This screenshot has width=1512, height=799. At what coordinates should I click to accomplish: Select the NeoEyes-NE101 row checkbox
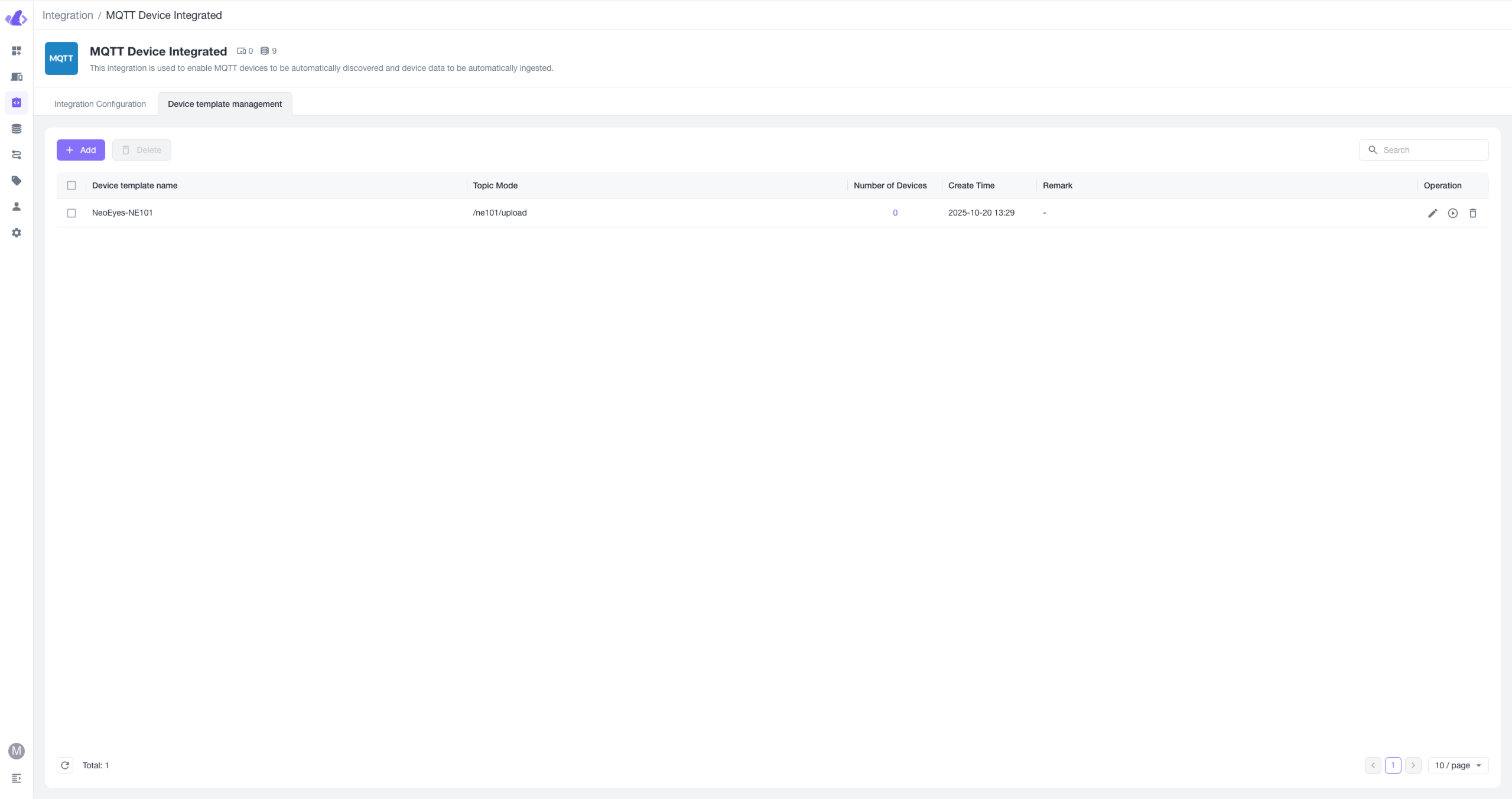coord(71,213)
